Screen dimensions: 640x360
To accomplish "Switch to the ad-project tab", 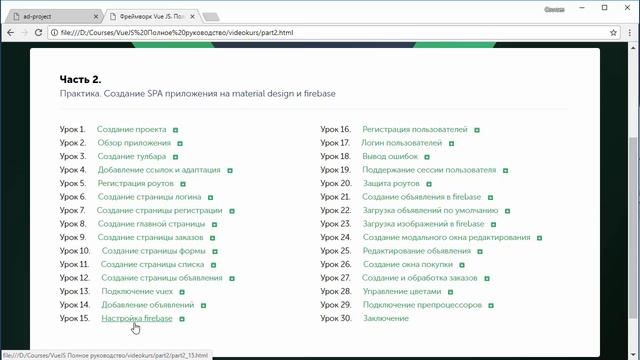I will click(x=53, y=17).
